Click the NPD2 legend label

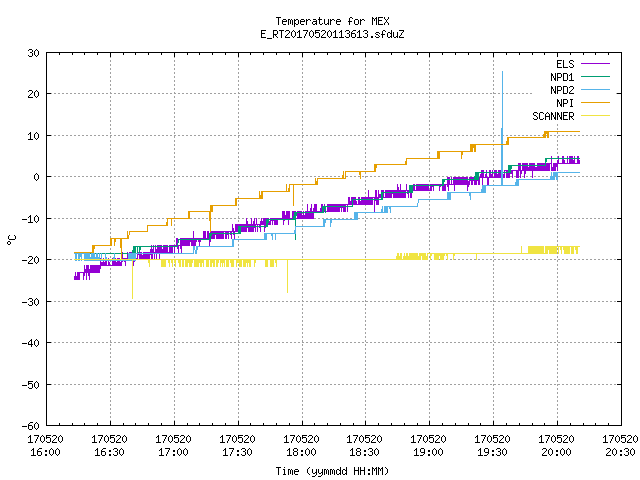tap(562, 90)
